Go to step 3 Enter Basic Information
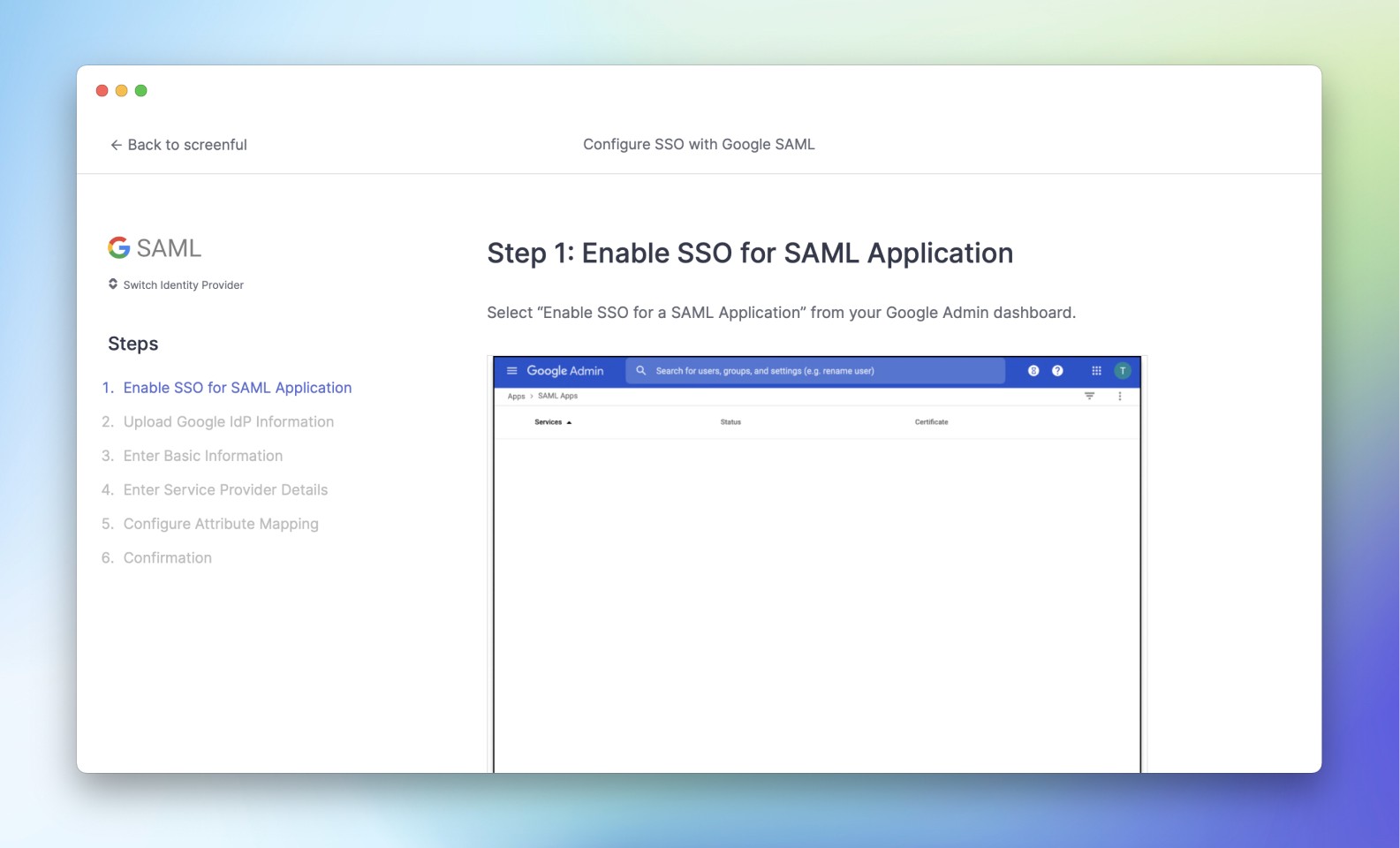This screenshot has height=848, width=1400. pyautogui.click(x=193, y=456)
